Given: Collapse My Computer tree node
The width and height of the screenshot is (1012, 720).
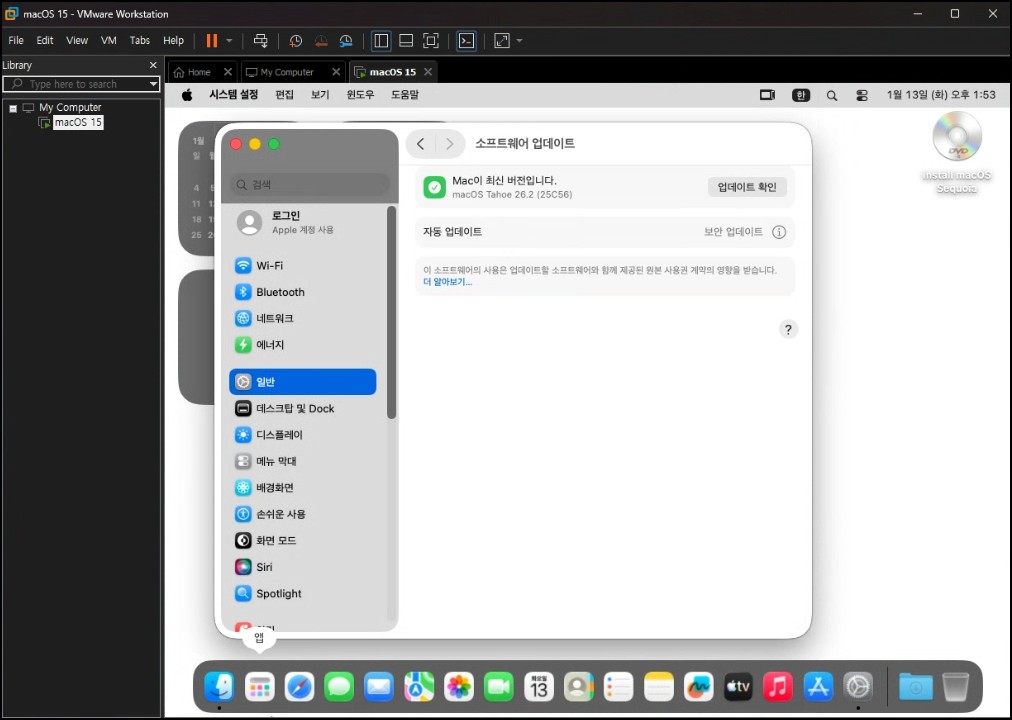Looking at the screenshot, I should pyautogui.click(x=13, y=108).
